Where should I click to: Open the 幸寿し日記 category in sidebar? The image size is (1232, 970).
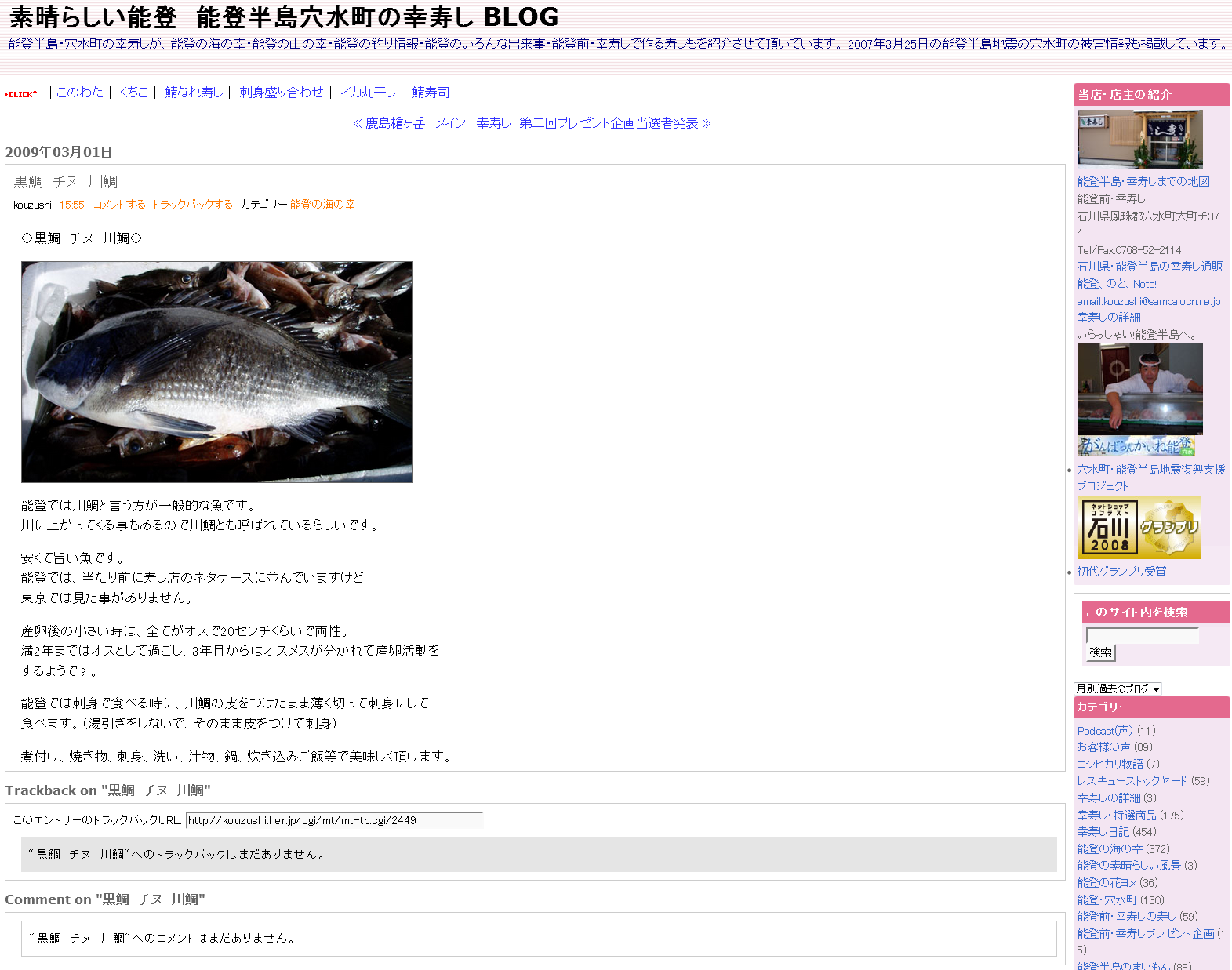coord(1103,832)
